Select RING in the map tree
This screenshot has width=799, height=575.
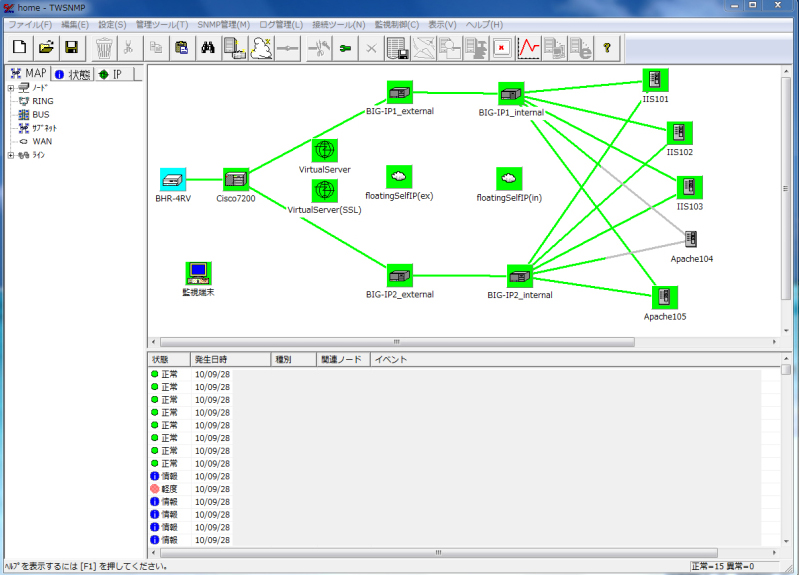pos(42,101)
